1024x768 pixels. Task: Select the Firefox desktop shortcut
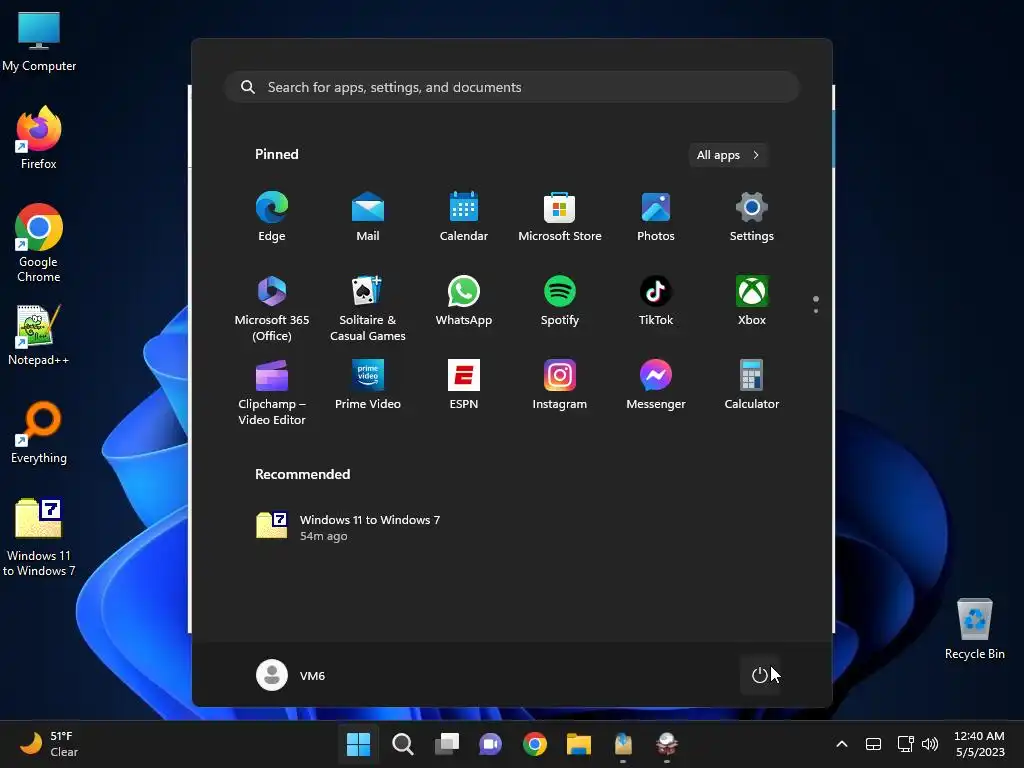pos(39,138)
